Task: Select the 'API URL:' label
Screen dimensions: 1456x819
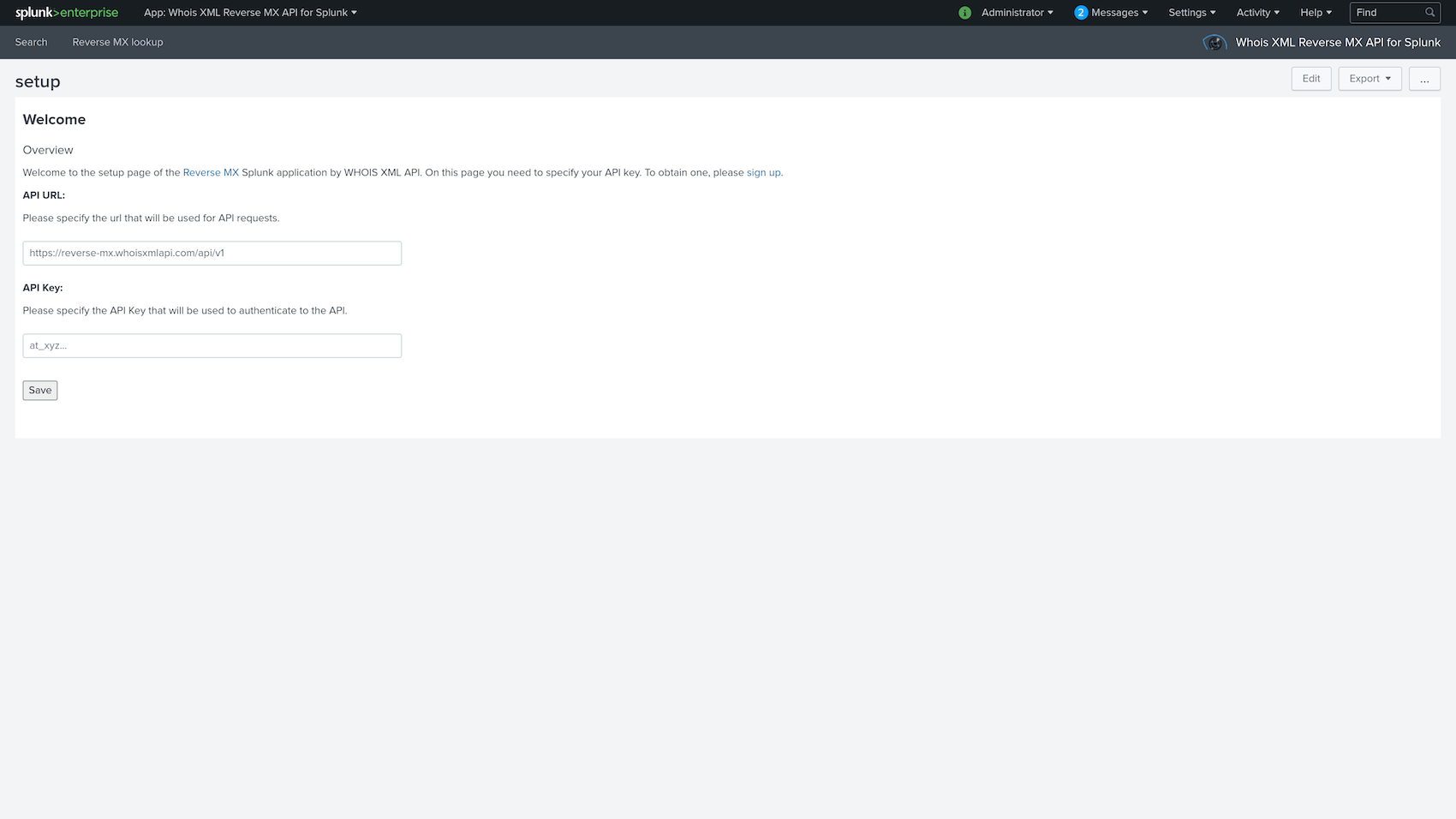Action: (44, 195)
